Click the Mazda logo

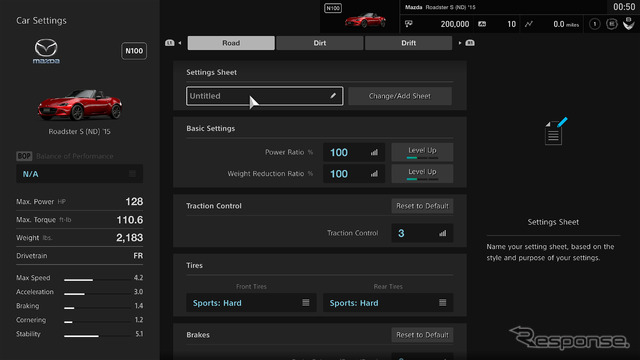(46, 51)
